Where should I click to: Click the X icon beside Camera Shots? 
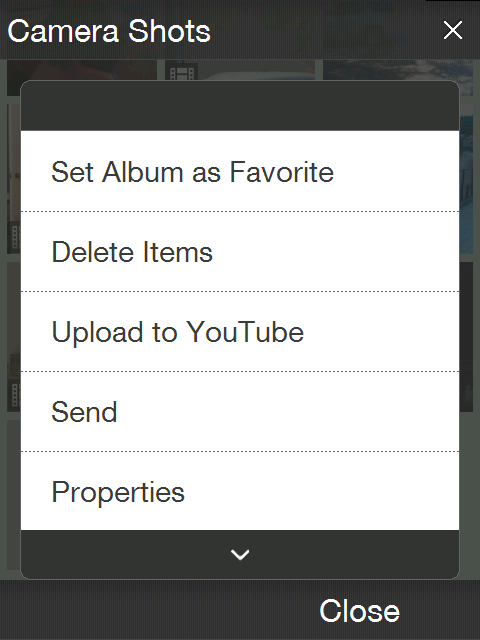(453, 31)
